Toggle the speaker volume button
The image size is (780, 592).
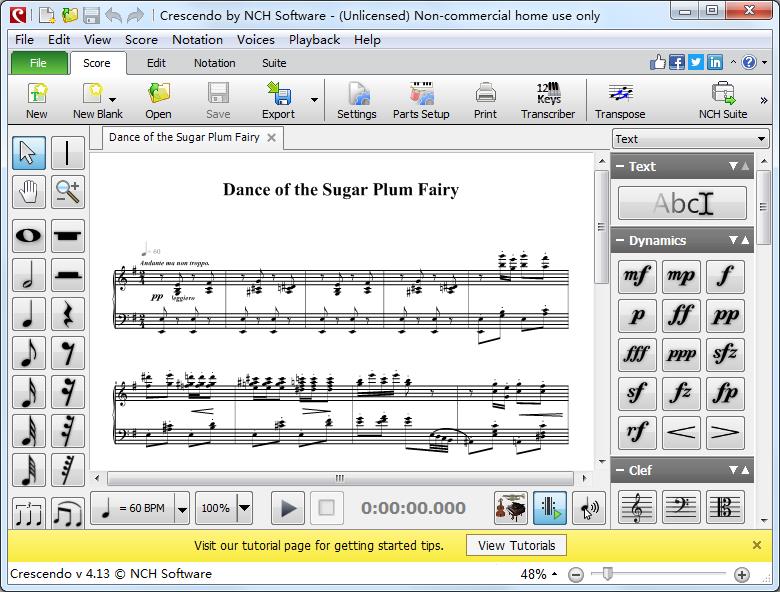(x=589, y=508)
